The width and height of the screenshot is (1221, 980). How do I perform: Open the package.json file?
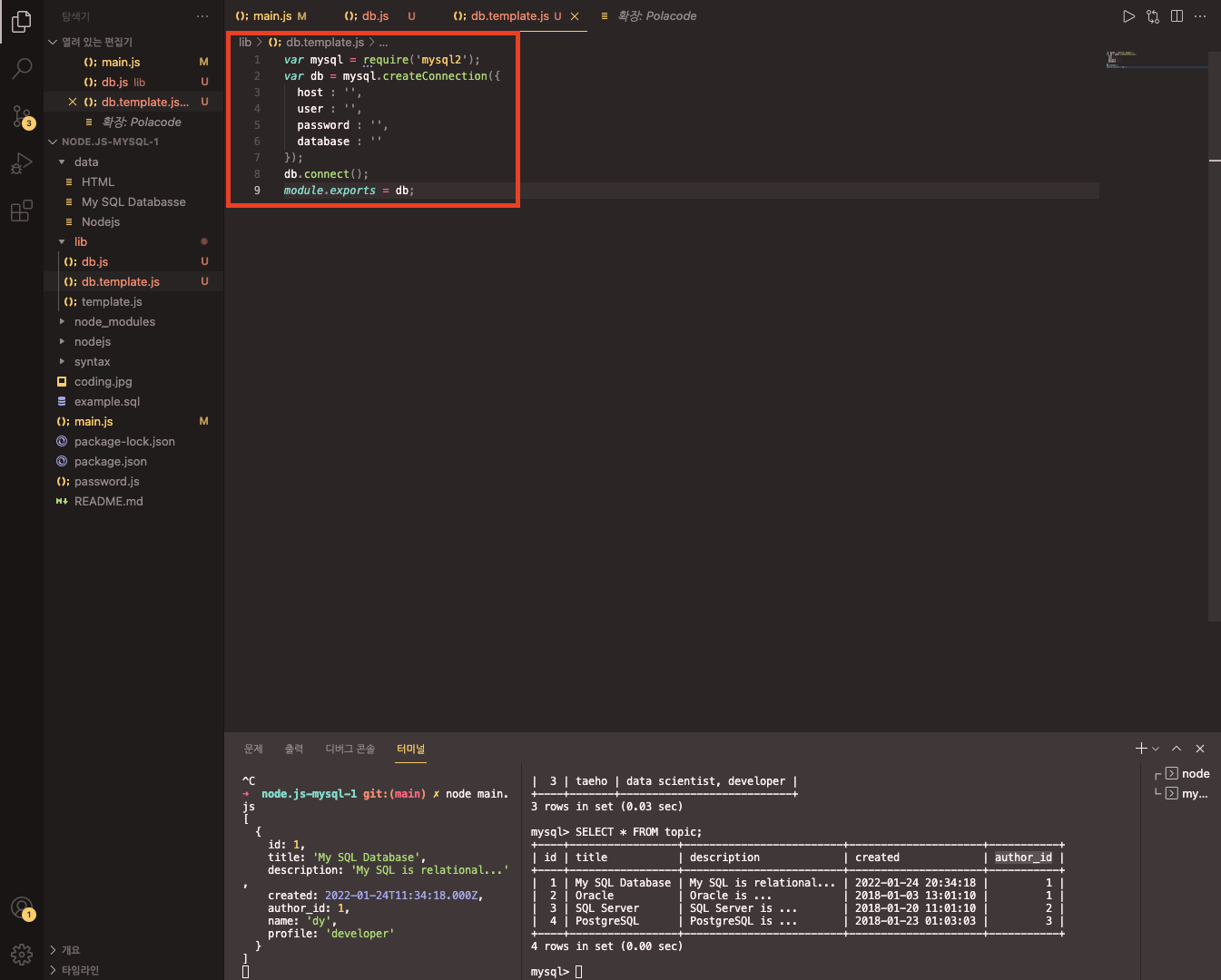[x=133, y=461]
